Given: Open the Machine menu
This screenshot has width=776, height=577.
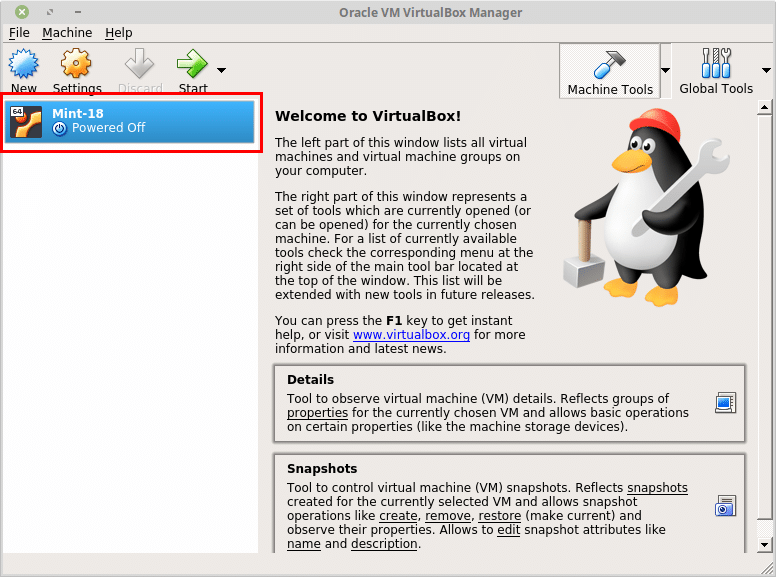Looking at the screenshot, I should [67, 33].
